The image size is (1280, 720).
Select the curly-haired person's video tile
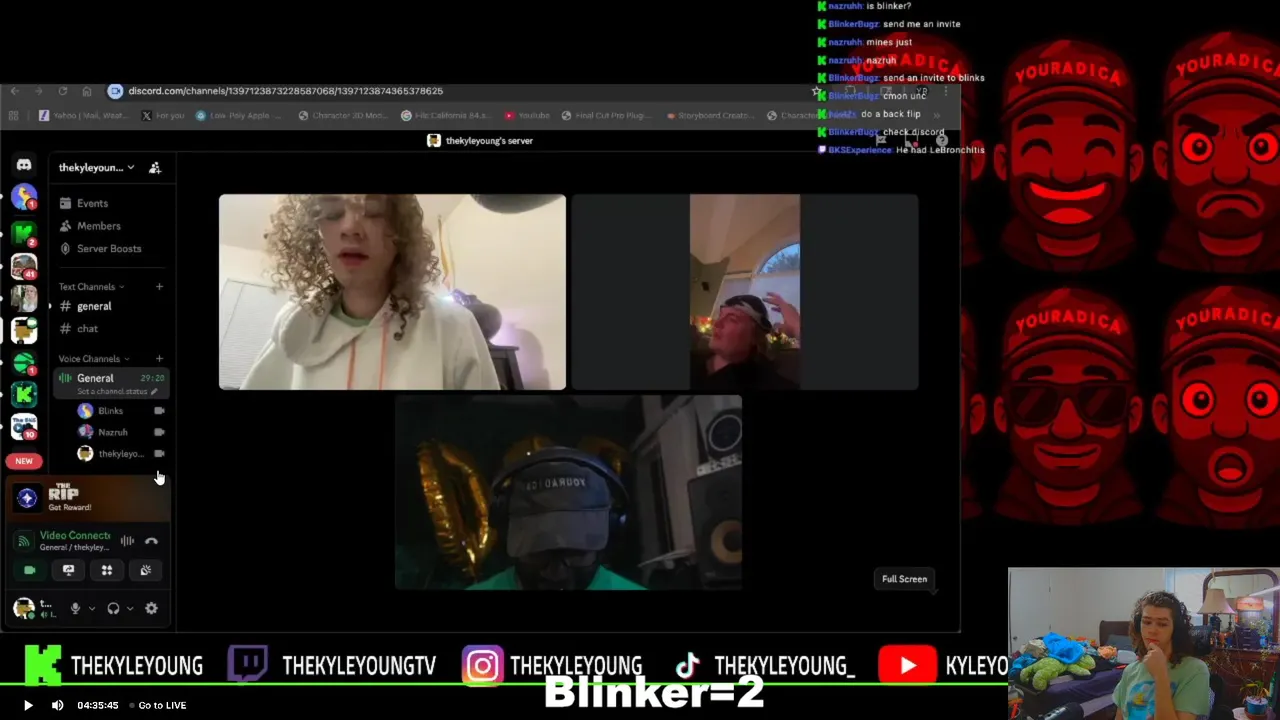coord(392,292)
